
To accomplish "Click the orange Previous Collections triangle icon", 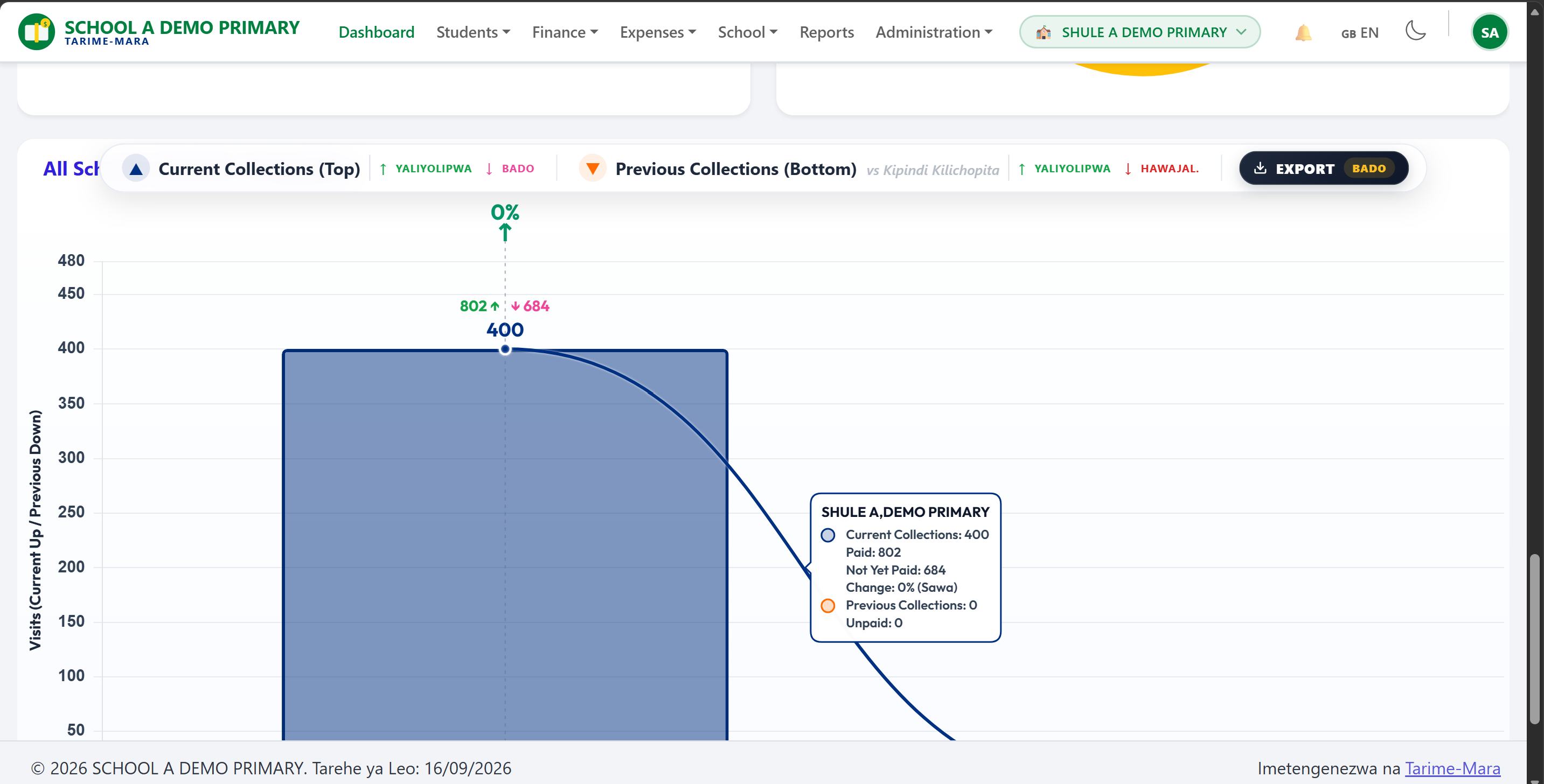I will tap(593, 169).
